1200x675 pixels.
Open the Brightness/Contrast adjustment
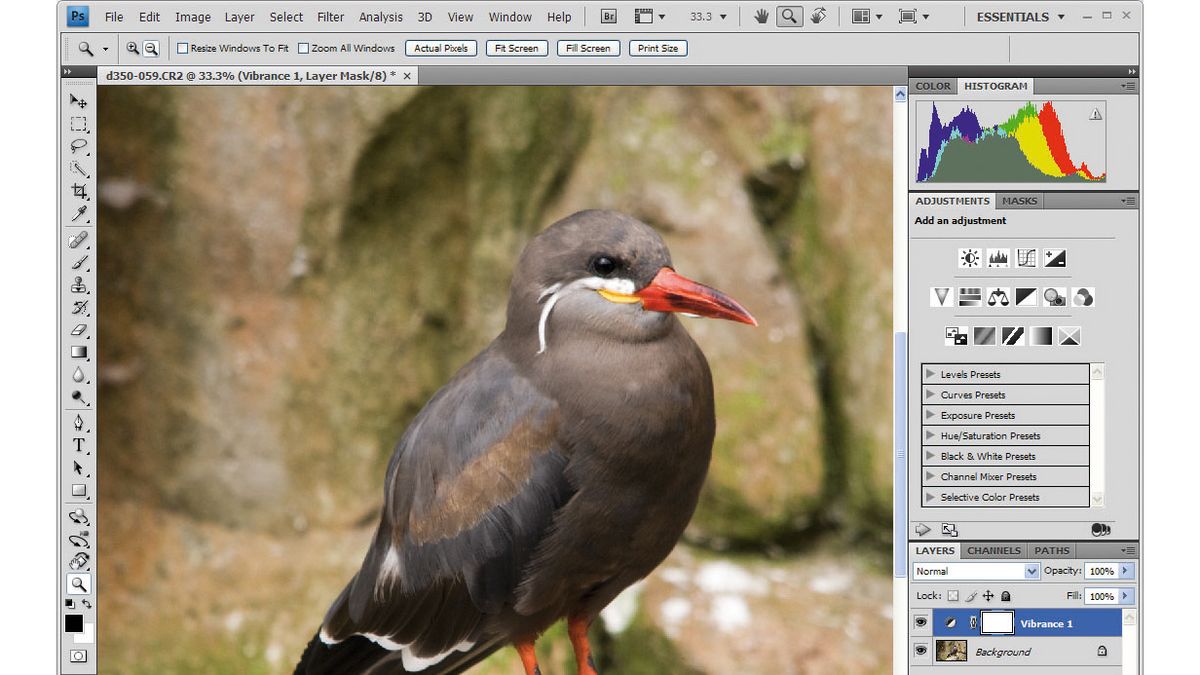point(968,258)
